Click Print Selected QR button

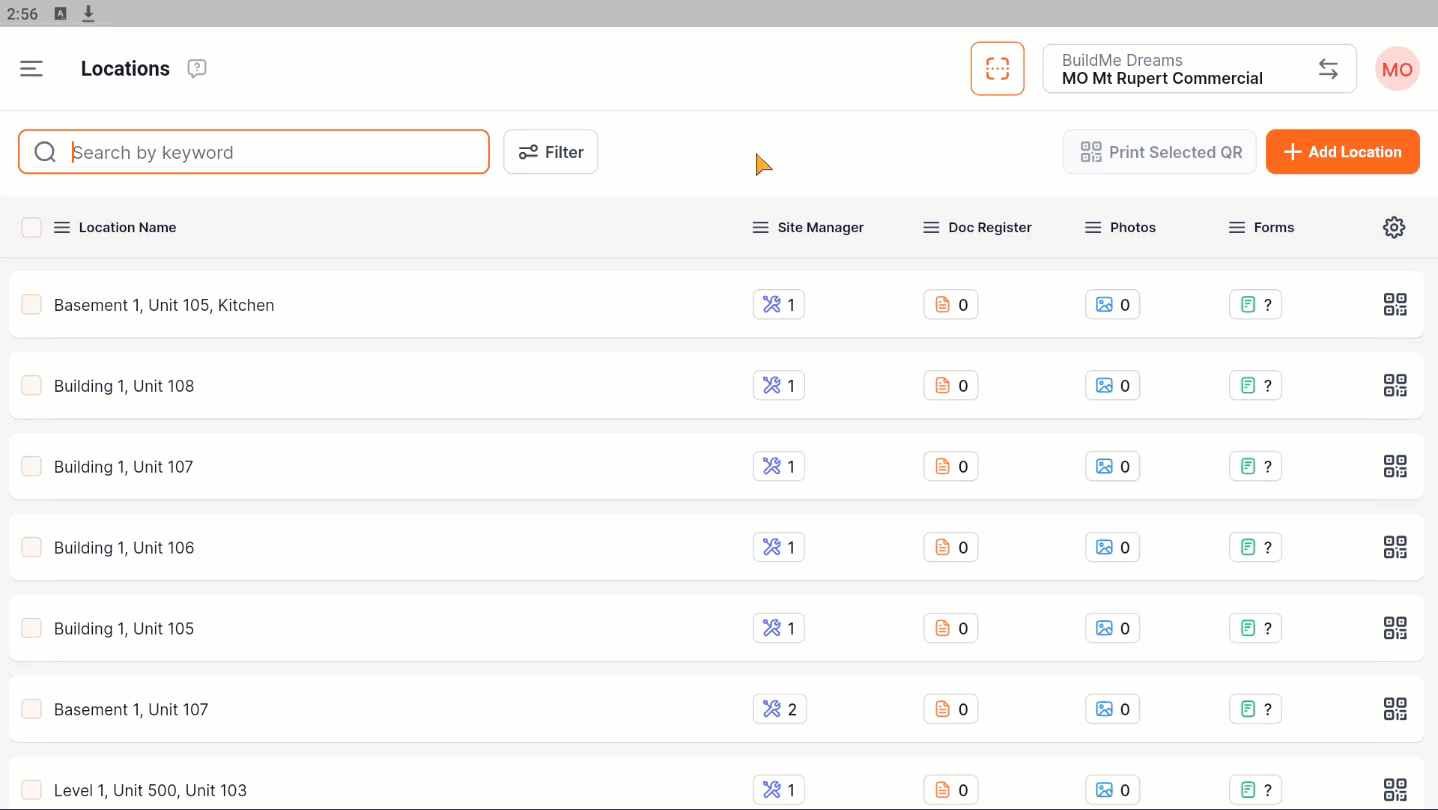[1160, 152]
